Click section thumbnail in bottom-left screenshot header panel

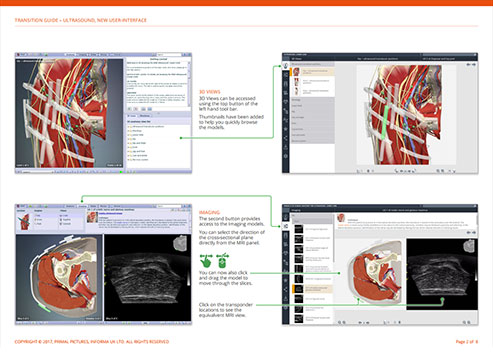tap(24, 221)
